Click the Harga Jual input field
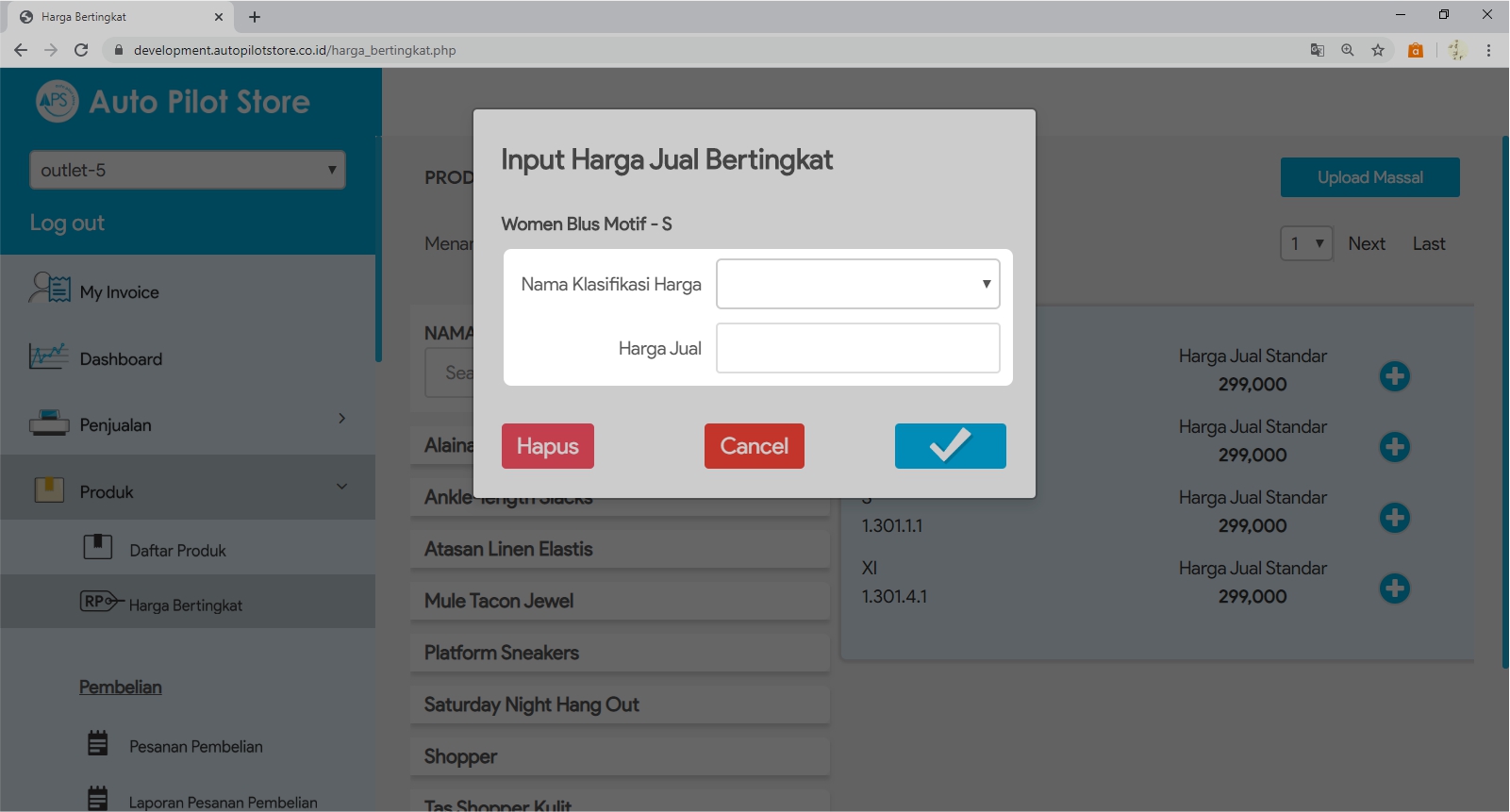 coord(857,348)
